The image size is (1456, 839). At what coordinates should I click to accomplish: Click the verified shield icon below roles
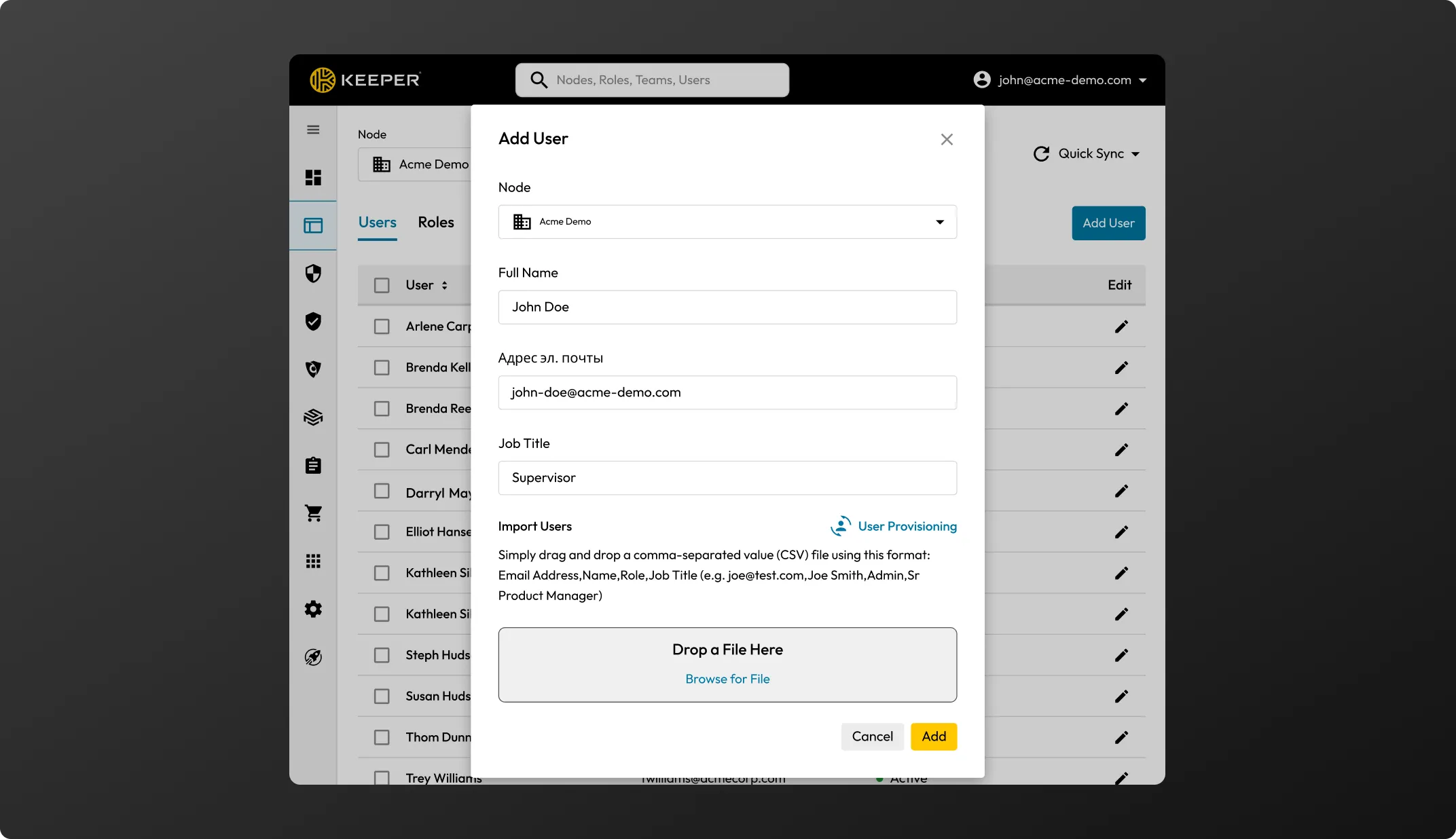coord(313,321)
